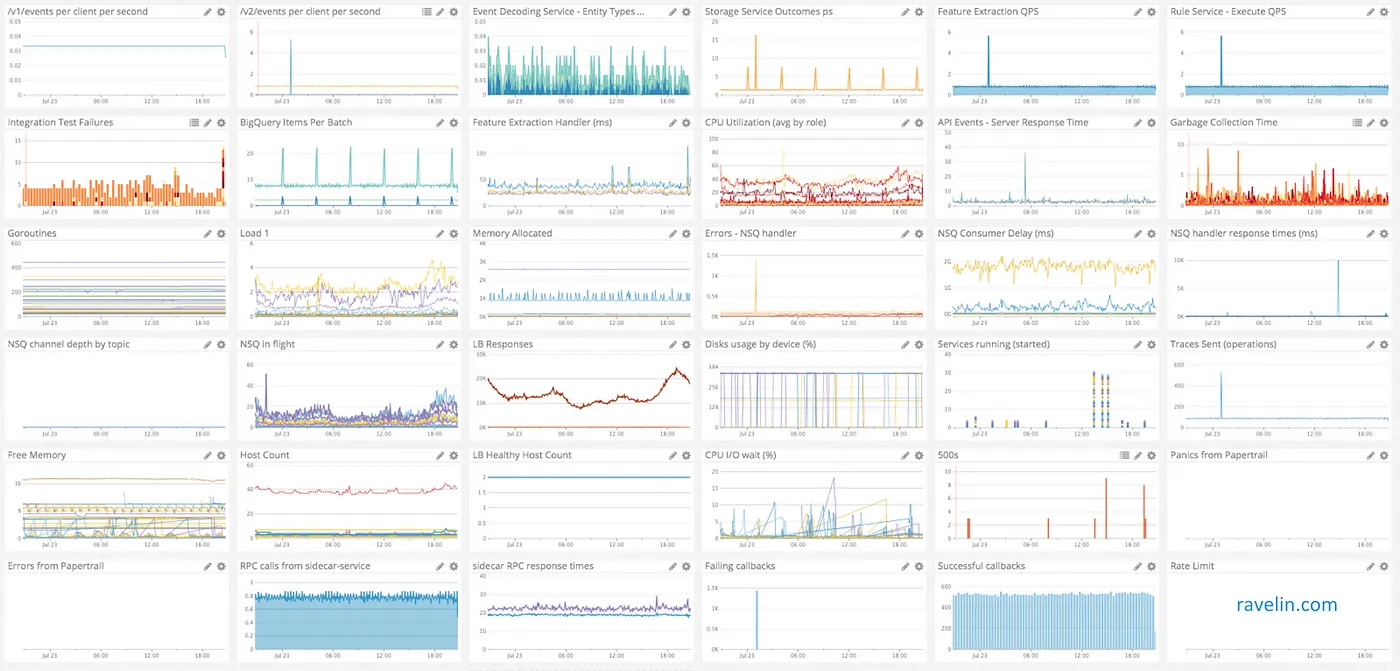Open the gear on Traces Sent operations panel
Image resolution: width=1400 pixels, height=671 pixels.
click(1385, 343)
